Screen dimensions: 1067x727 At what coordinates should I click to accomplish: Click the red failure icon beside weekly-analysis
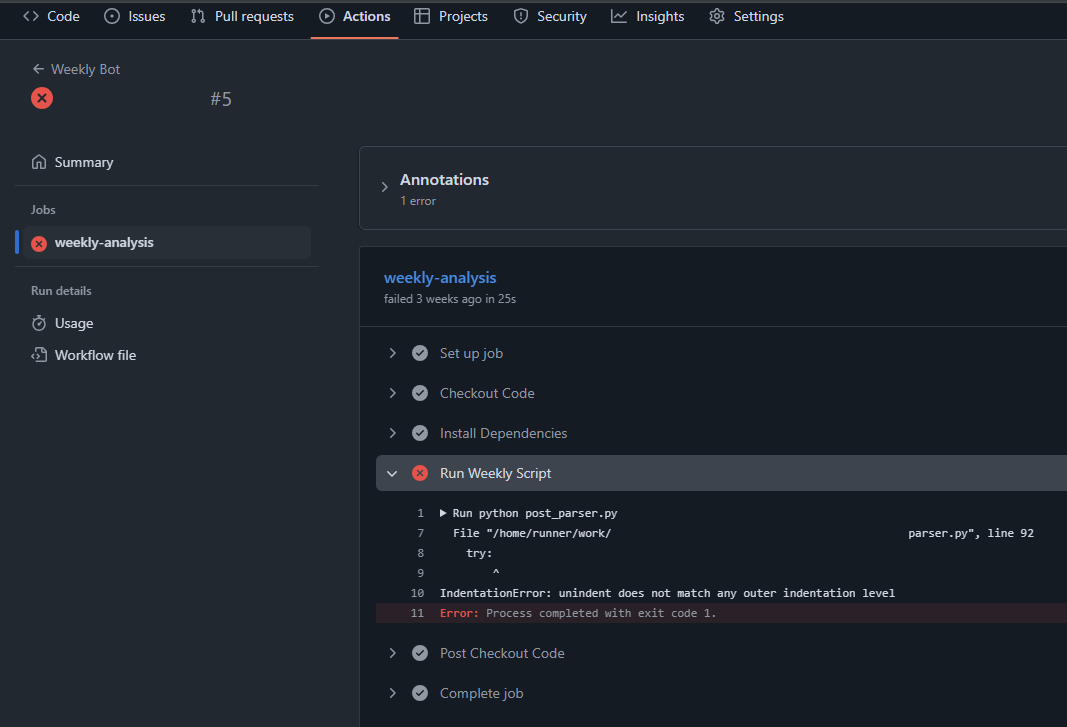38,242
